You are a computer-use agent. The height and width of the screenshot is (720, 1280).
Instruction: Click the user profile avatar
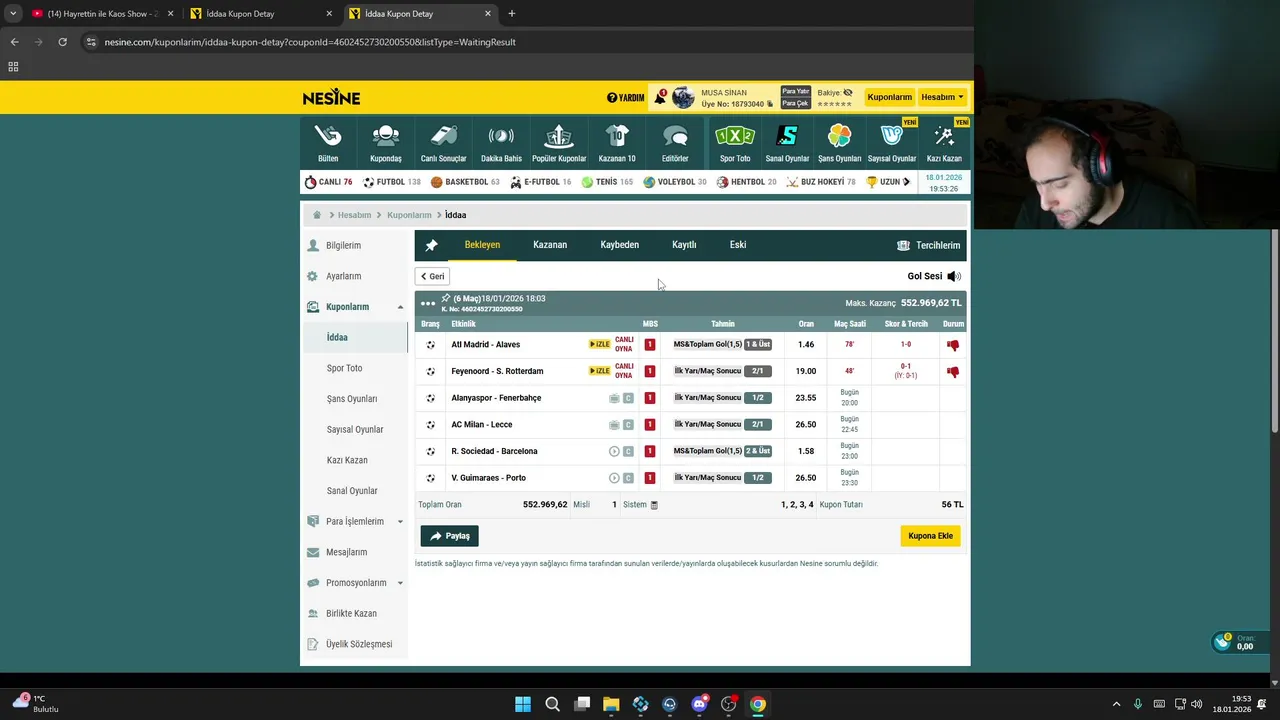tap(684, 97)
